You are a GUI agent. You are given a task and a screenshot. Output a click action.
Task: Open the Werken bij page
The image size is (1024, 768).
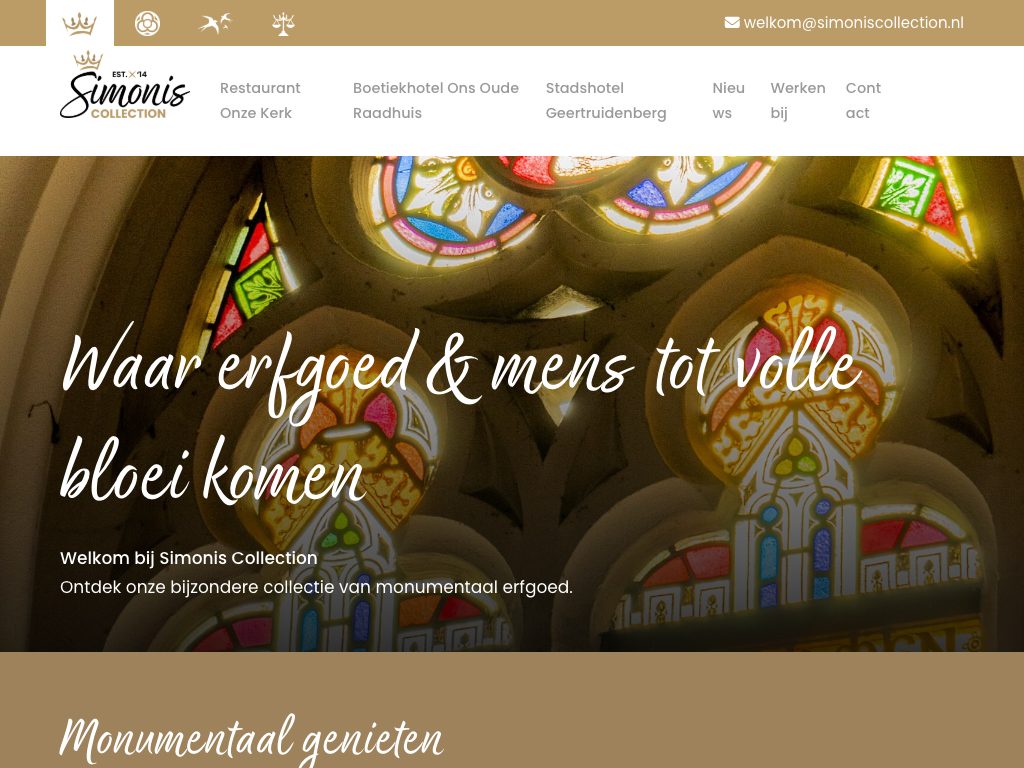tap(797, 101)
